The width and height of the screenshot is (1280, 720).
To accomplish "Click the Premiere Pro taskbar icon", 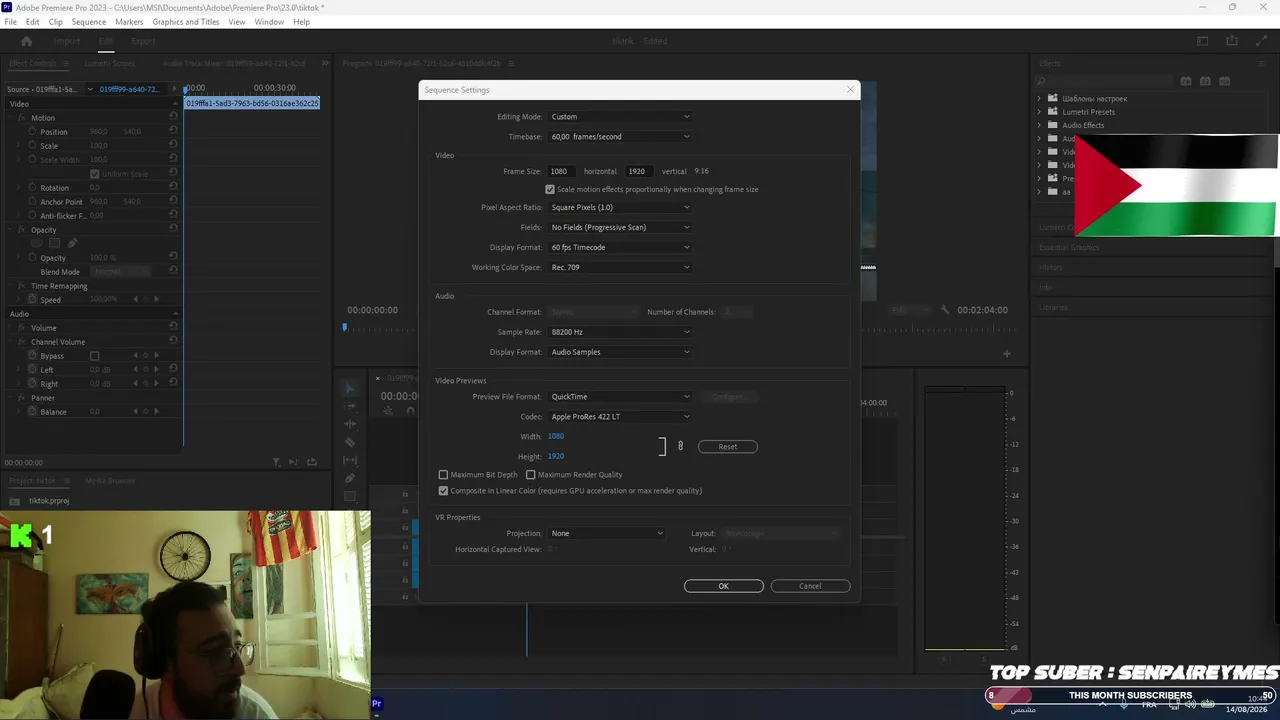I will [376, 704].
